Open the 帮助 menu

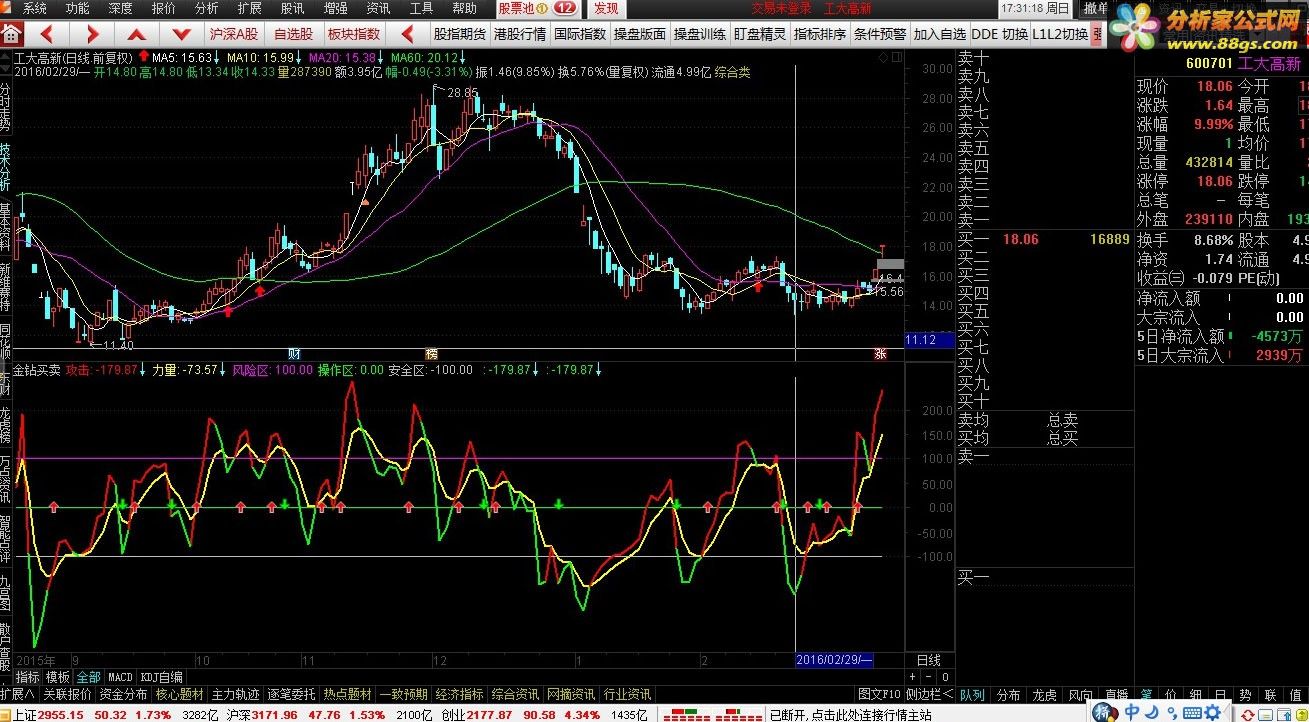point(464,8)
